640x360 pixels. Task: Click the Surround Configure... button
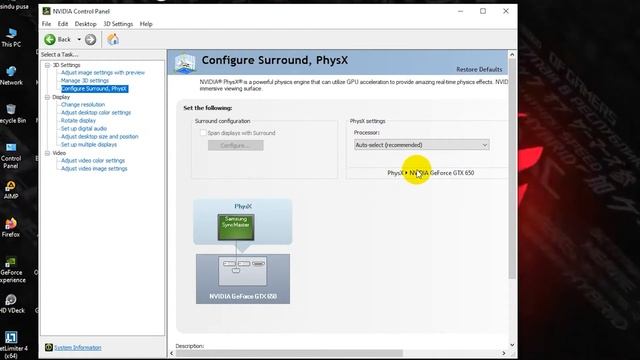(236, 145)
